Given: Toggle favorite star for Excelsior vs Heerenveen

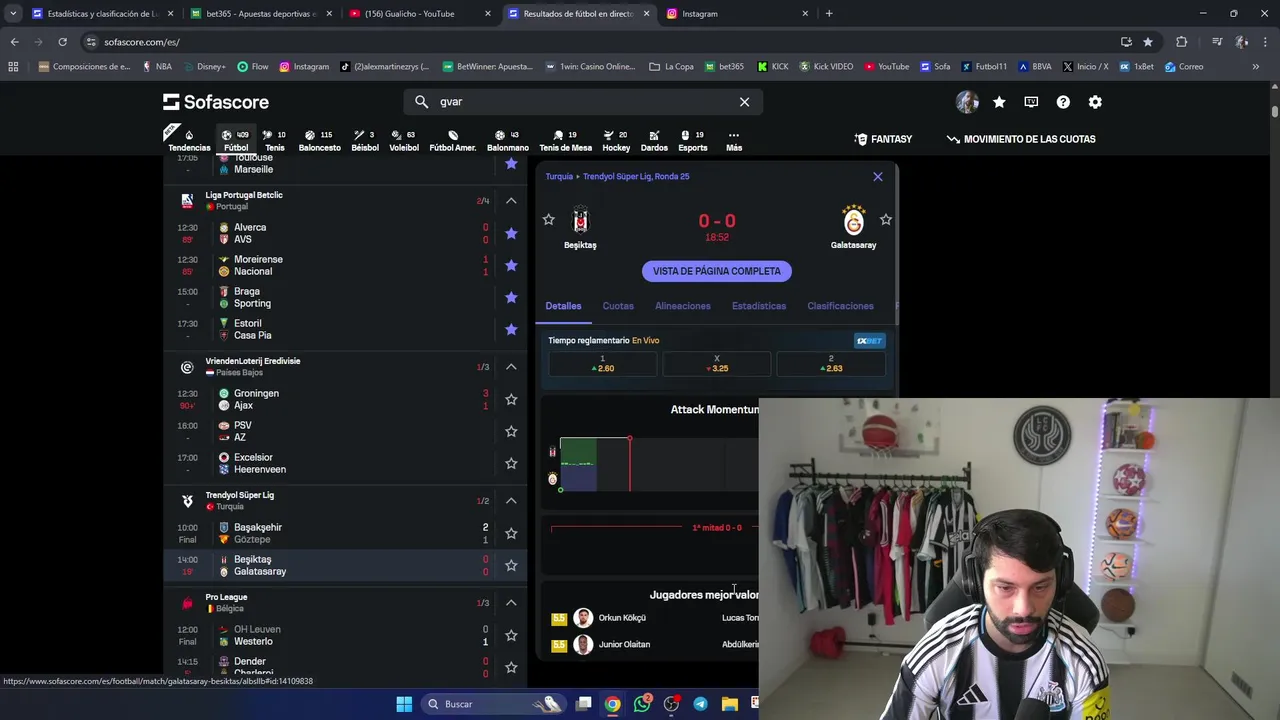Looking at the screenshot, I should pos(511,463).
